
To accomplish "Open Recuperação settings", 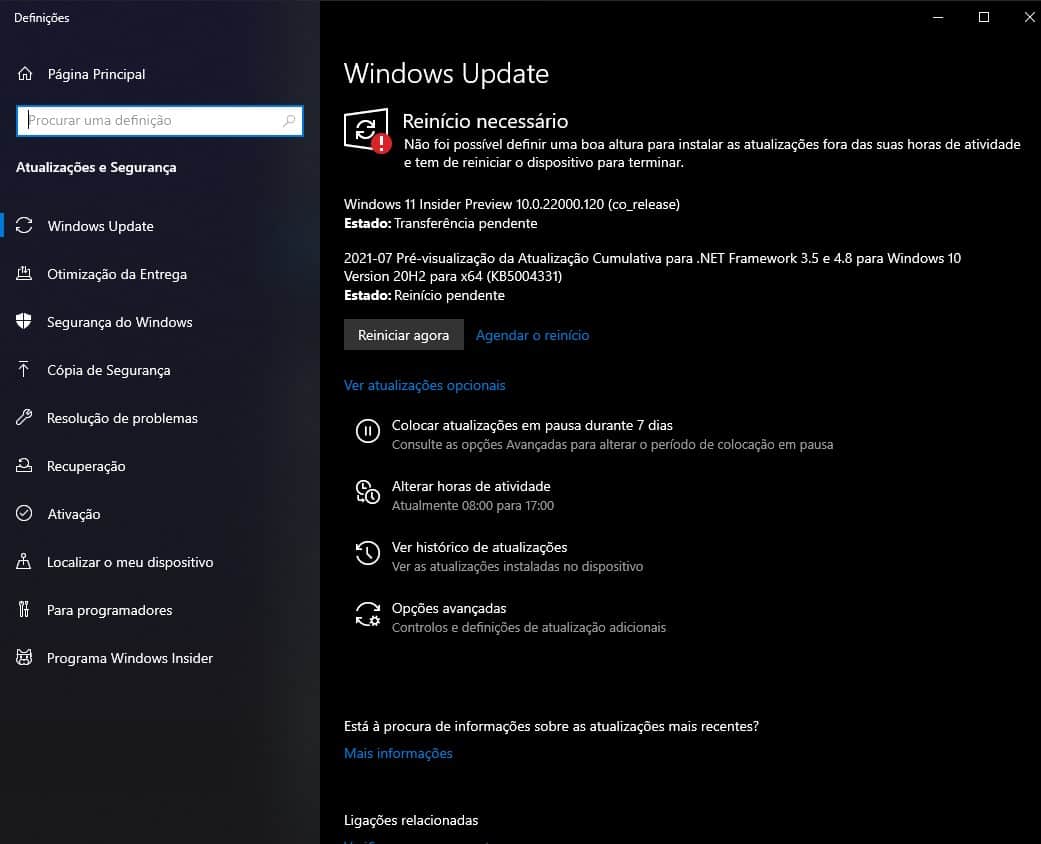I will (95, 466).
